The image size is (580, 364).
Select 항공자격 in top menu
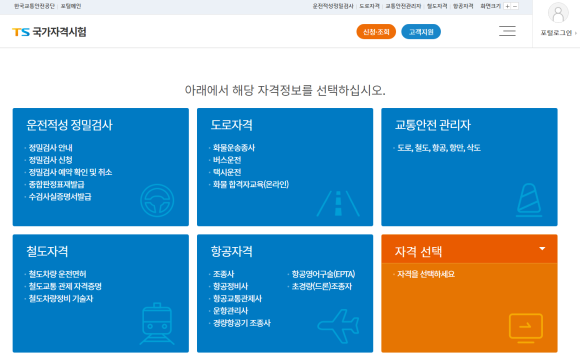coord(463,6)
